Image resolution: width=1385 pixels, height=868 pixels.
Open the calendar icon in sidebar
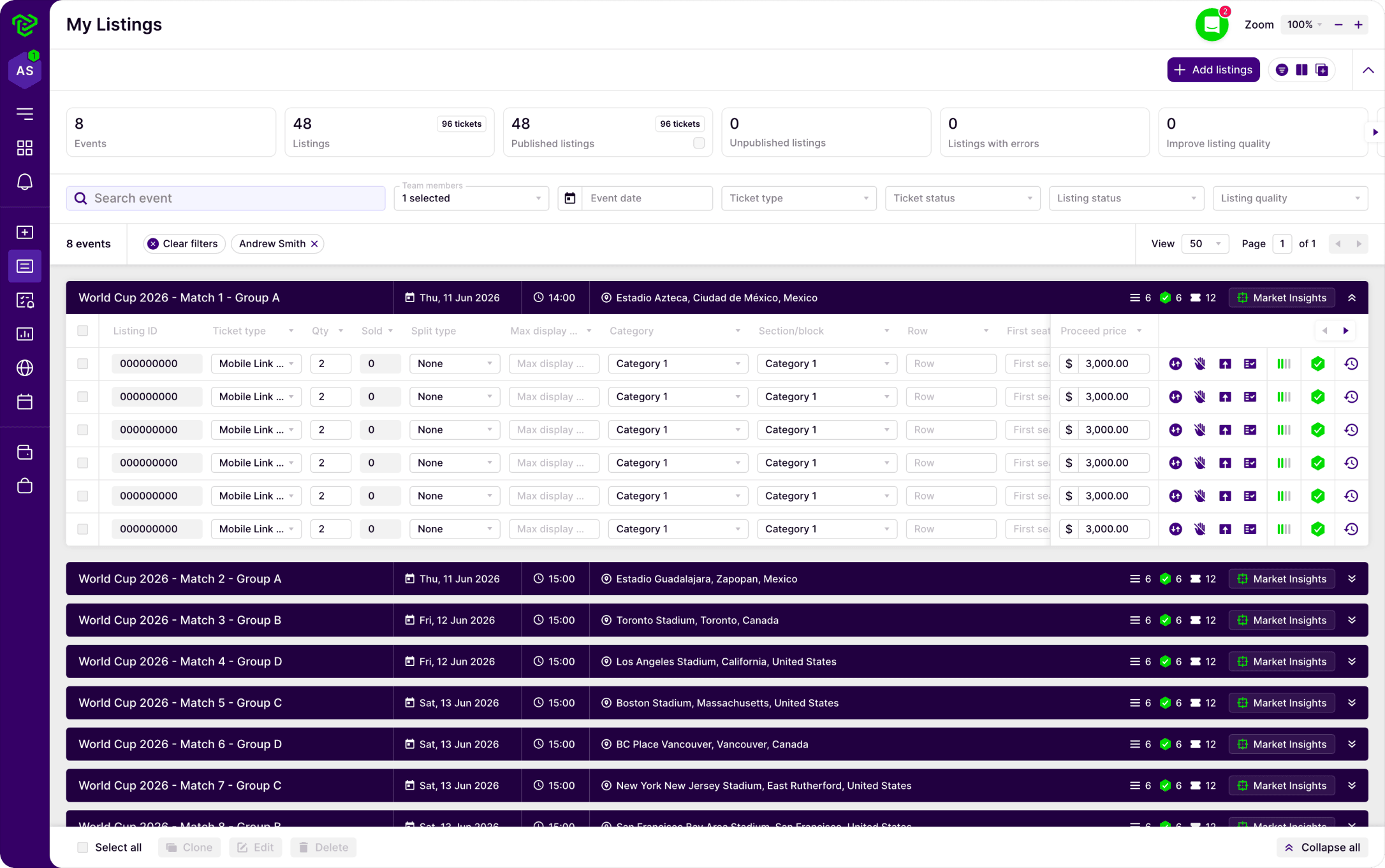[x=25, y=401]
